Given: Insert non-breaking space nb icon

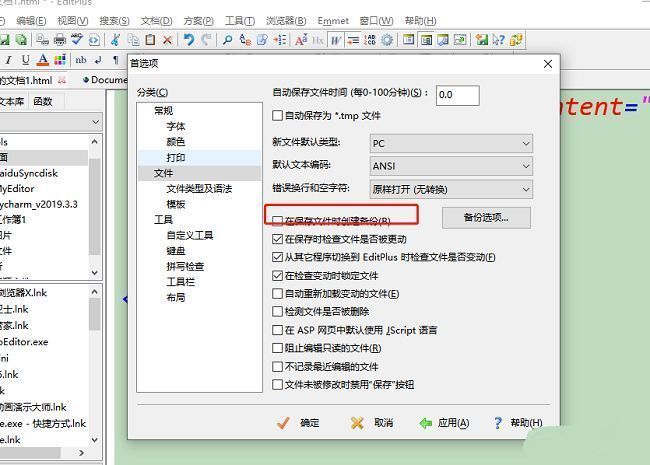Looking at the screenshot, I should [81, 60].
